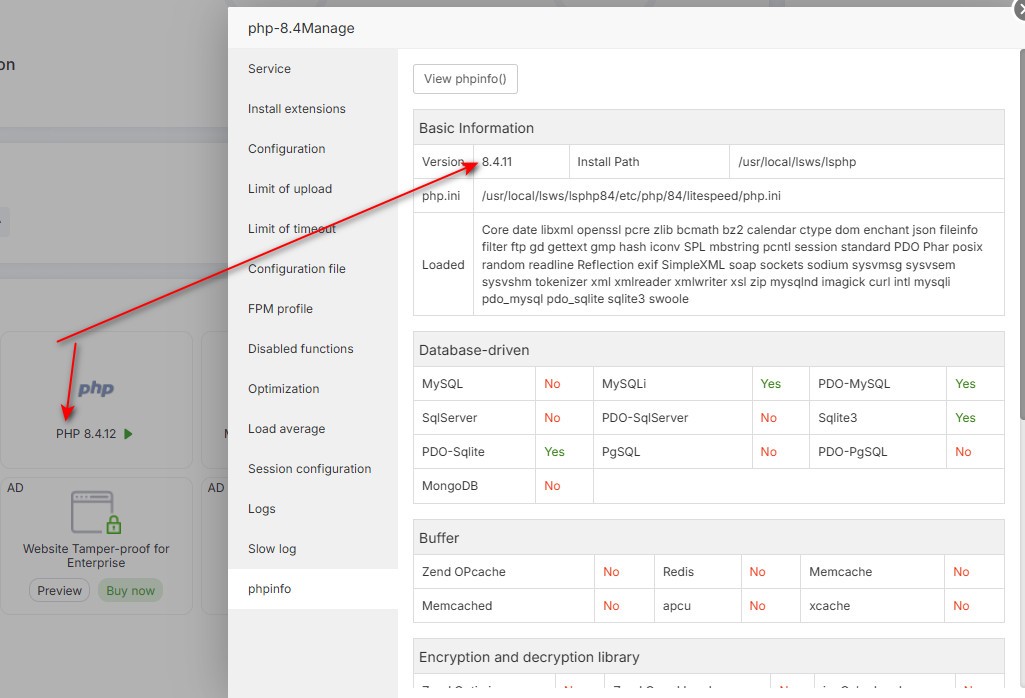
Task: Click Buy now for Website Tamper-proof
Action: coord(130,590)
